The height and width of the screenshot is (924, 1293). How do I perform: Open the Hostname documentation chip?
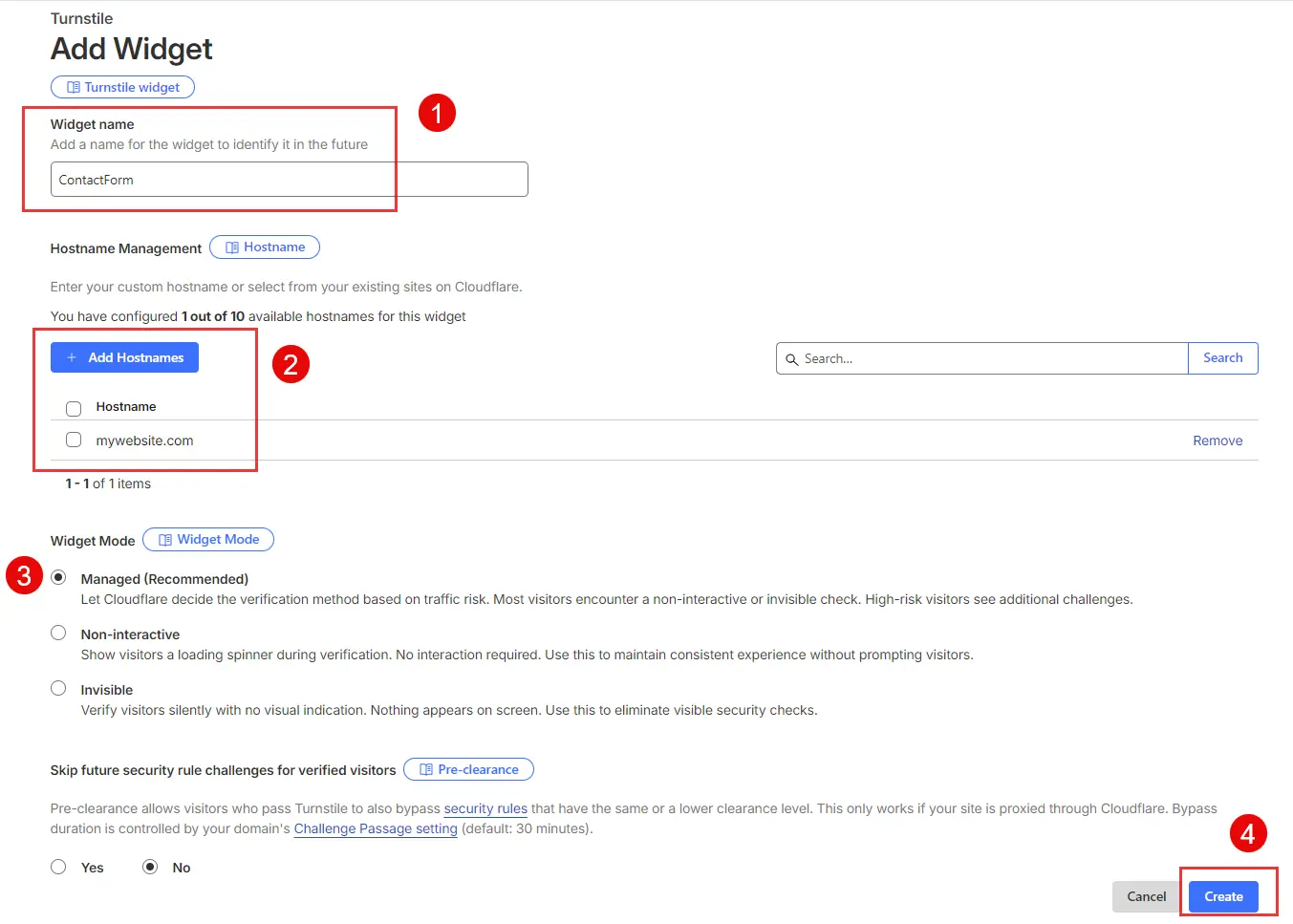click(264, 247)
